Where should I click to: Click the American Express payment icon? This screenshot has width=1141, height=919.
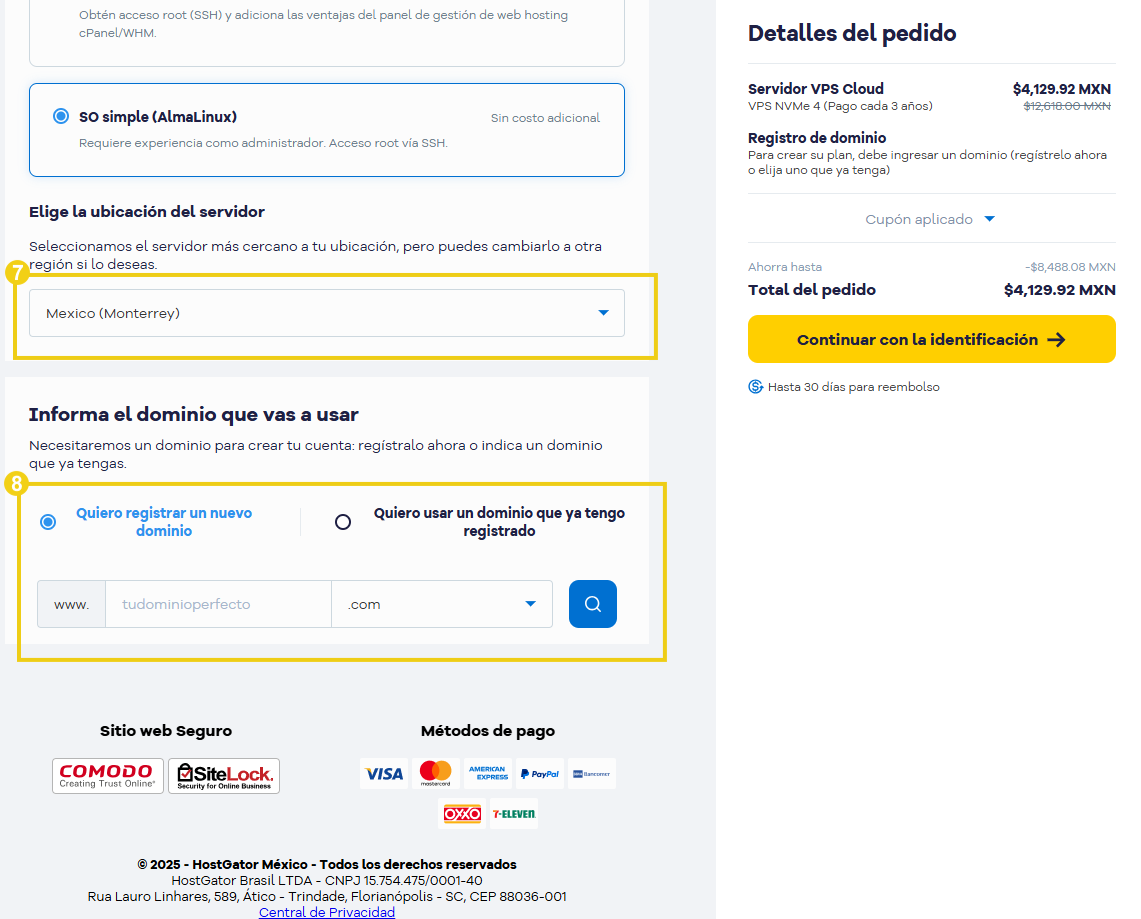488,772
